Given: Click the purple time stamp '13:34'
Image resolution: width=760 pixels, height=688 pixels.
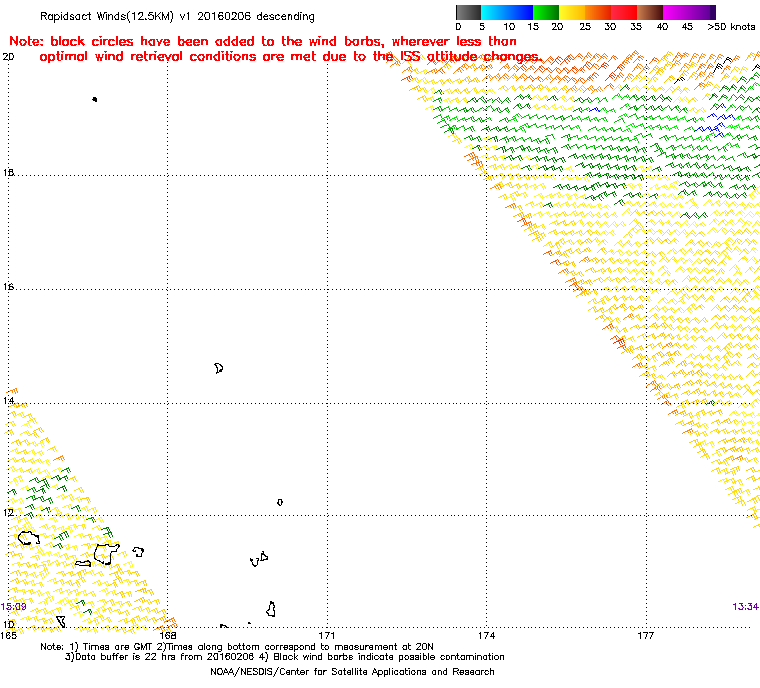Looking at the screenshot, I should (x=745, y=607).
